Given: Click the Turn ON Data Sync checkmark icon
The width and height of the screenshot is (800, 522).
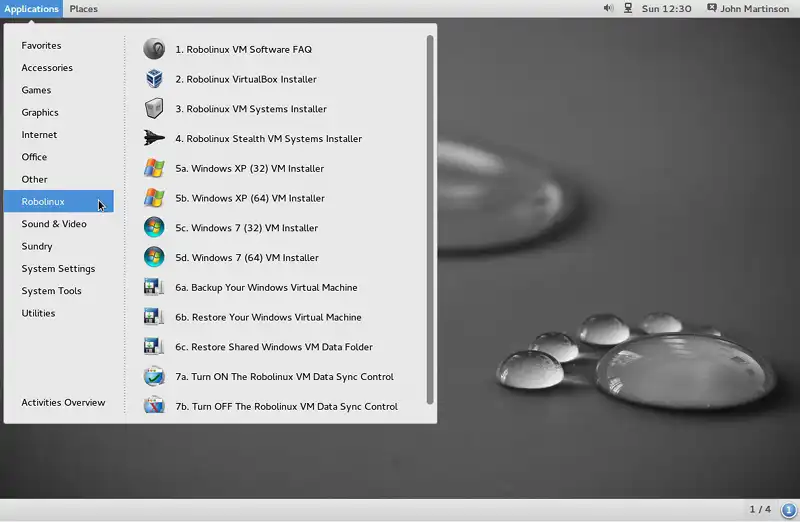Looking at the screenshot, I should click(x=154, y=377).
